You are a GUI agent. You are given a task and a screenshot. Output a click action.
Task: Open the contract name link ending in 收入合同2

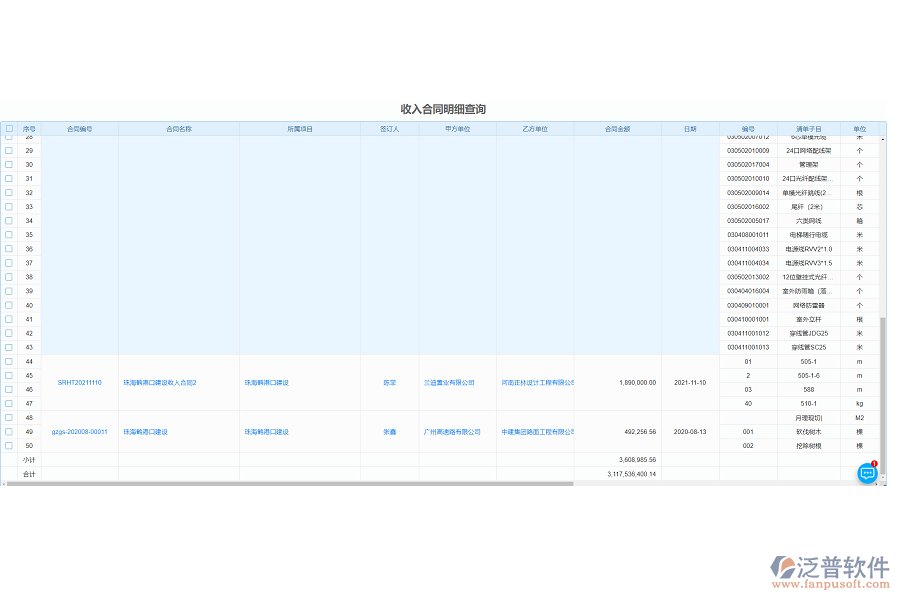pyautogui.click(x=160, y=382)
